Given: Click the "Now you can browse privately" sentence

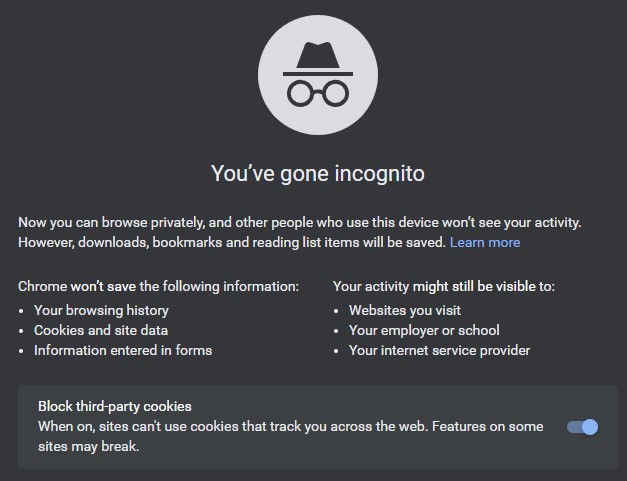Looking at the screenshot, I should (300, 222).
